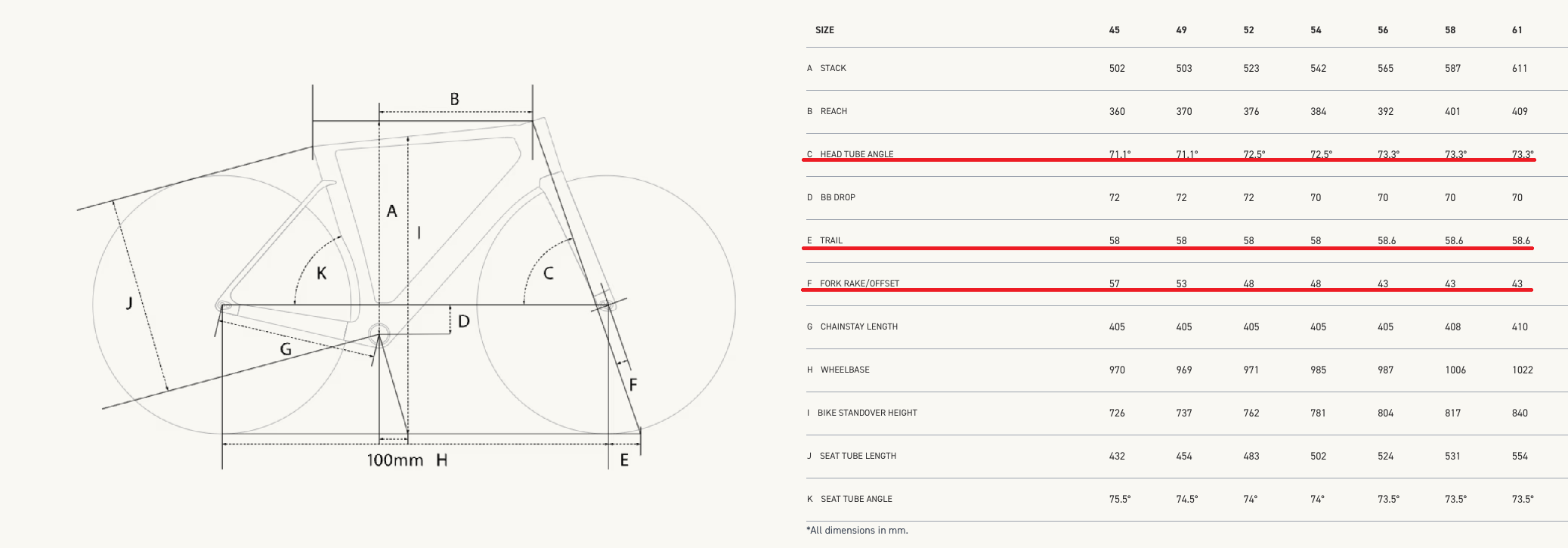Viewport: 1568px width, 548px height.
Task: Click the WHEELBASE row label
Action: [x=845, y=370]
